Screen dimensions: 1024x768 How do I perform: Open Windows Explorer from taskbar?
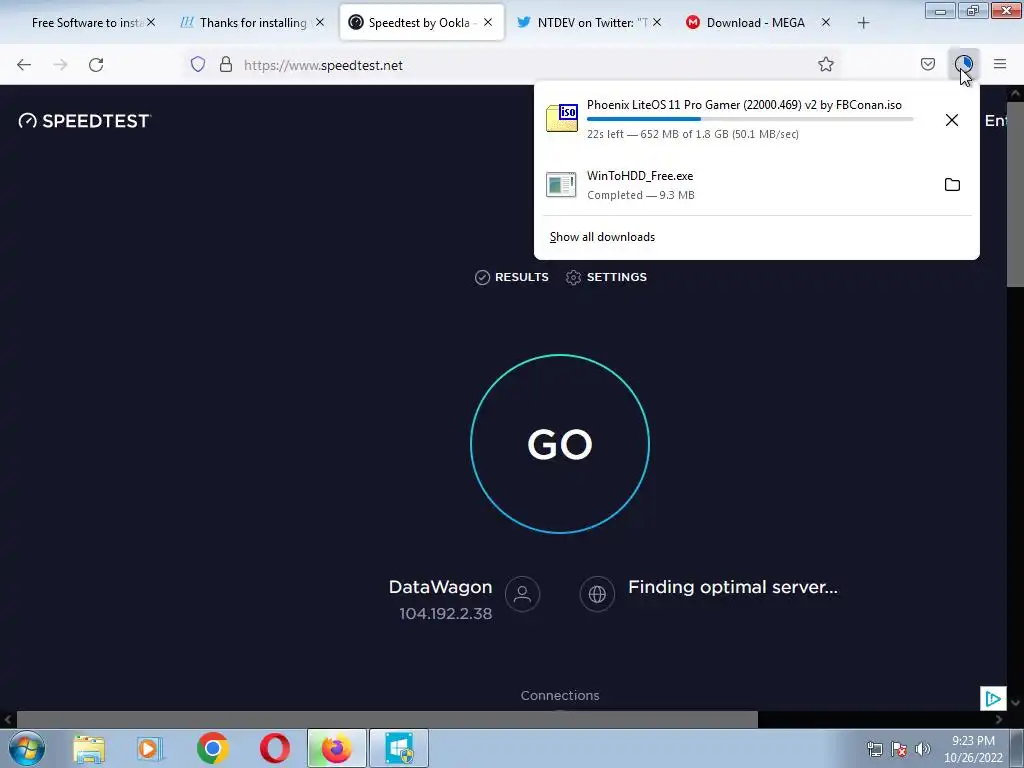(89, 749)
